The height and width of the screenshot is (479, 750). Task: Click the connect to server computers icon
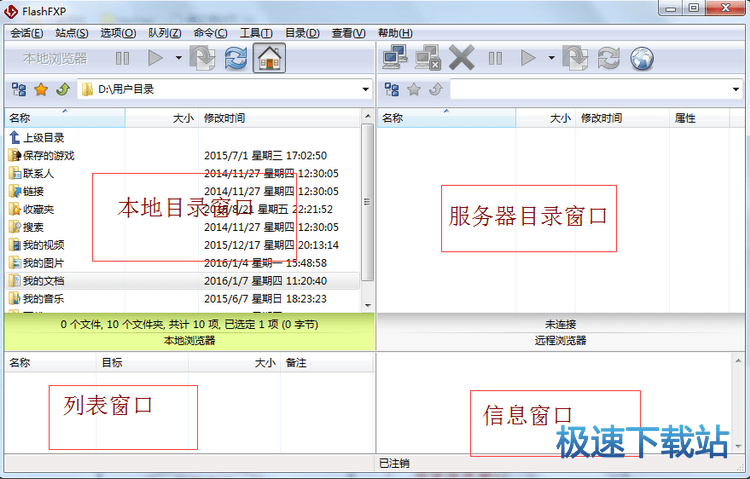point(395,57)
